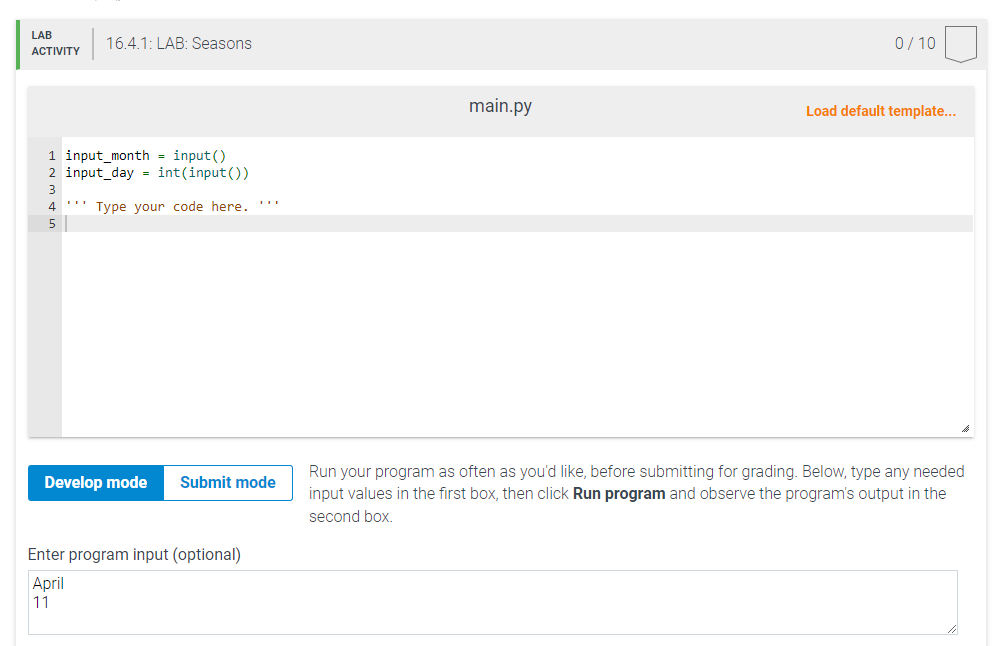Click line number 1 in the gutter
Screen dimensions: 1003x646
point(51,155)
